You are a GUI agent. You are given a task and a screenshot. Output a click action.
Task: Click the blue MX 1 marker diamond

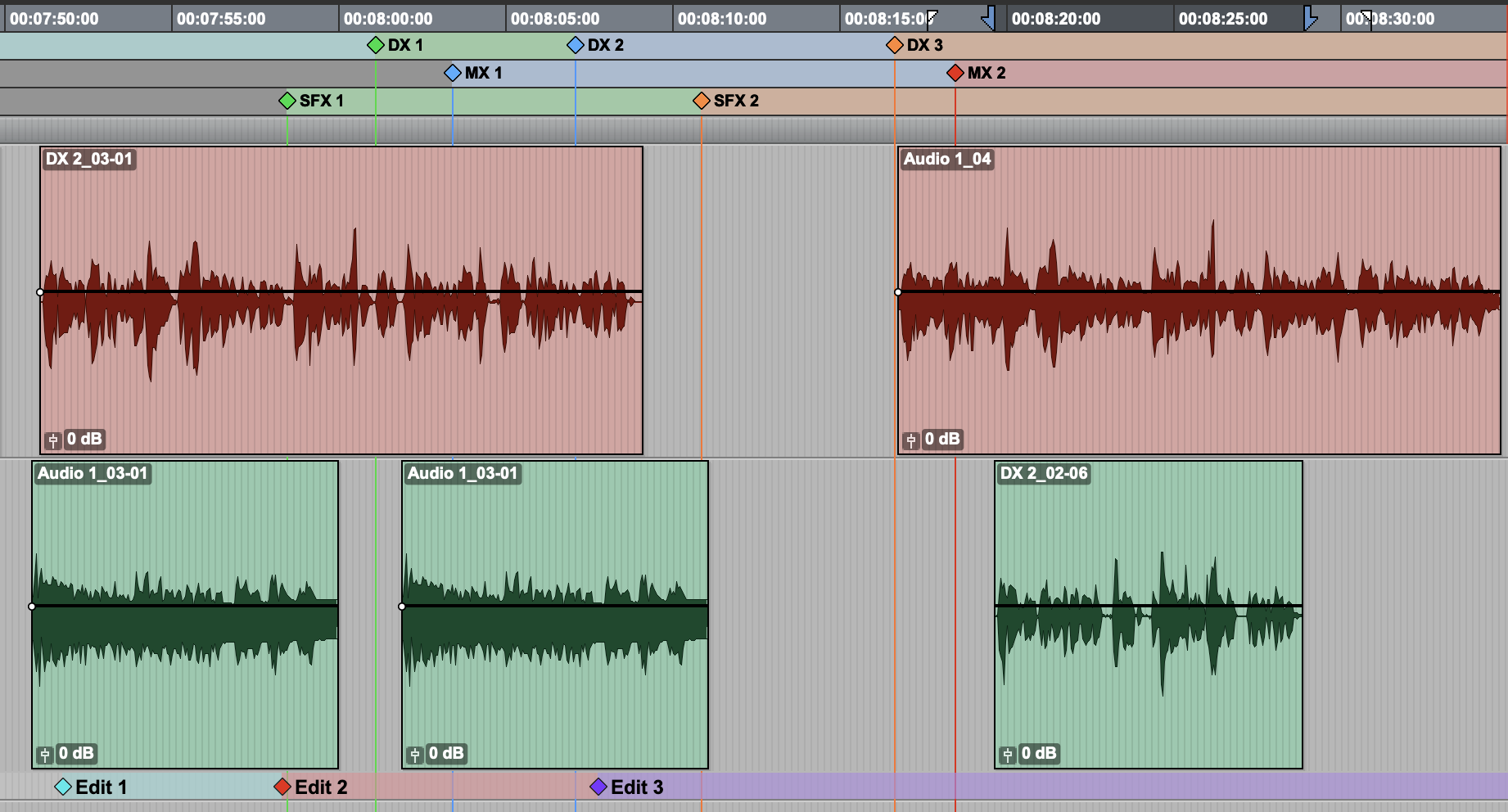pyautogui.click(x=453, y=73)
